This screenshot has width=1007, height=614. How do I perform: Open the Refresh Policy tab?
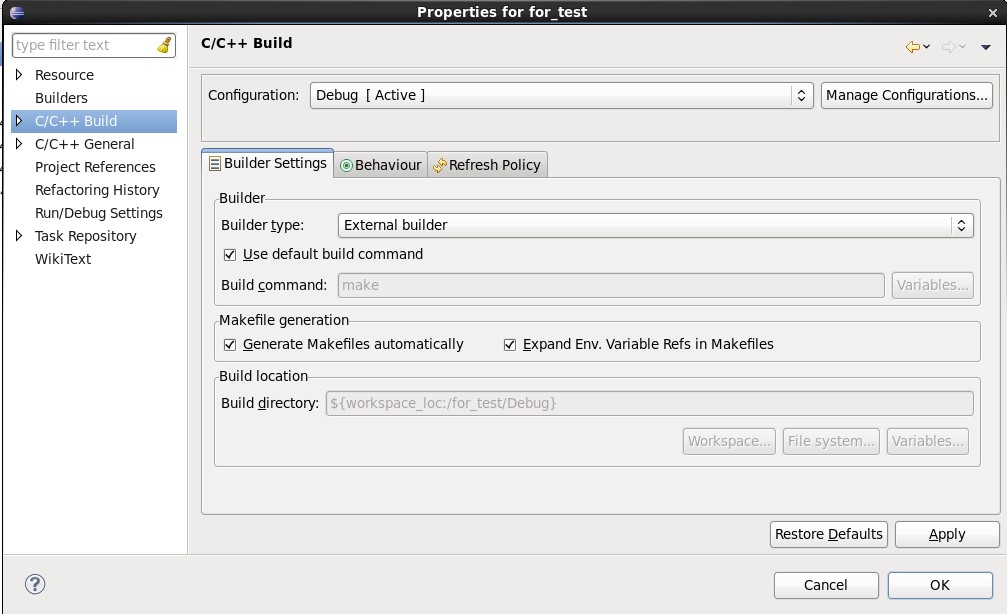click(x=487, y=165)
